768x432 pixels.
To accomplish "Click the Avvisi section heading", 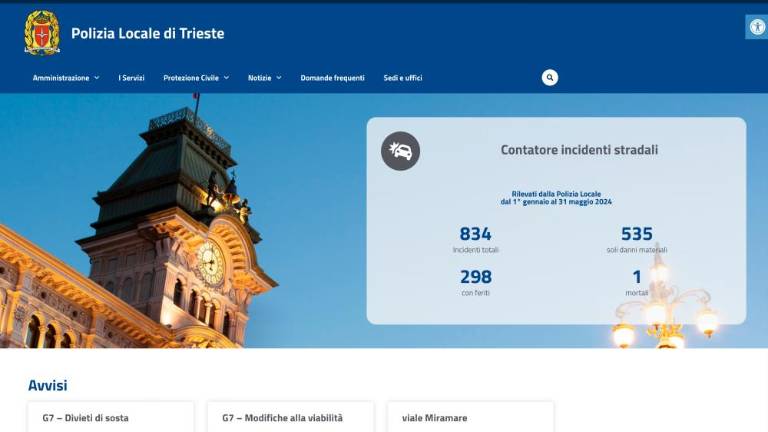I will point(47,385).
